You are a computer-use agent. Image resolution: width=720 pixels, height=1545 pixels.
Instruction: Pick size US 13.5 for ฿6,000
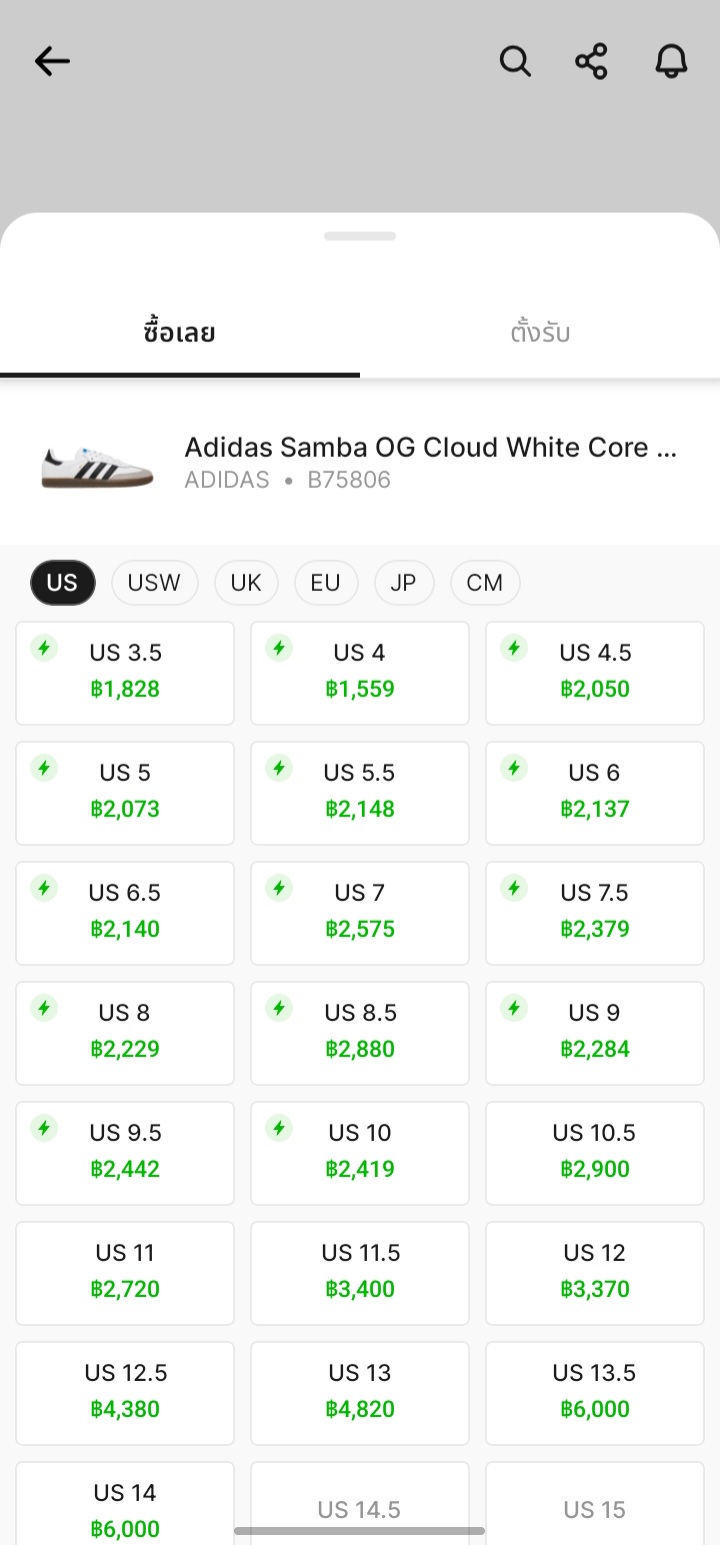pos(595,1392)
